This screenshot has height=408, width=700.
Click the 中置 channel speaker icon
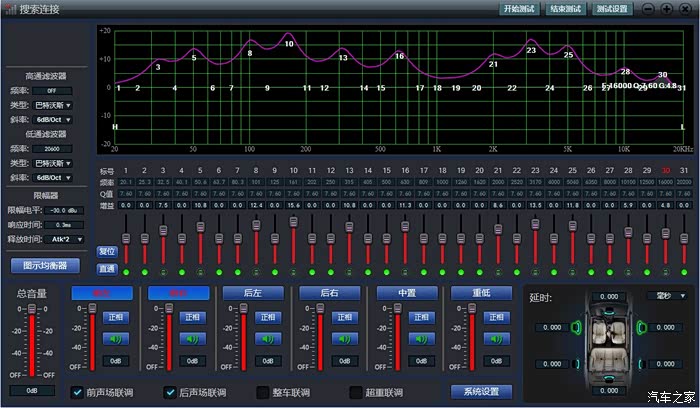(x=420, y=339)
